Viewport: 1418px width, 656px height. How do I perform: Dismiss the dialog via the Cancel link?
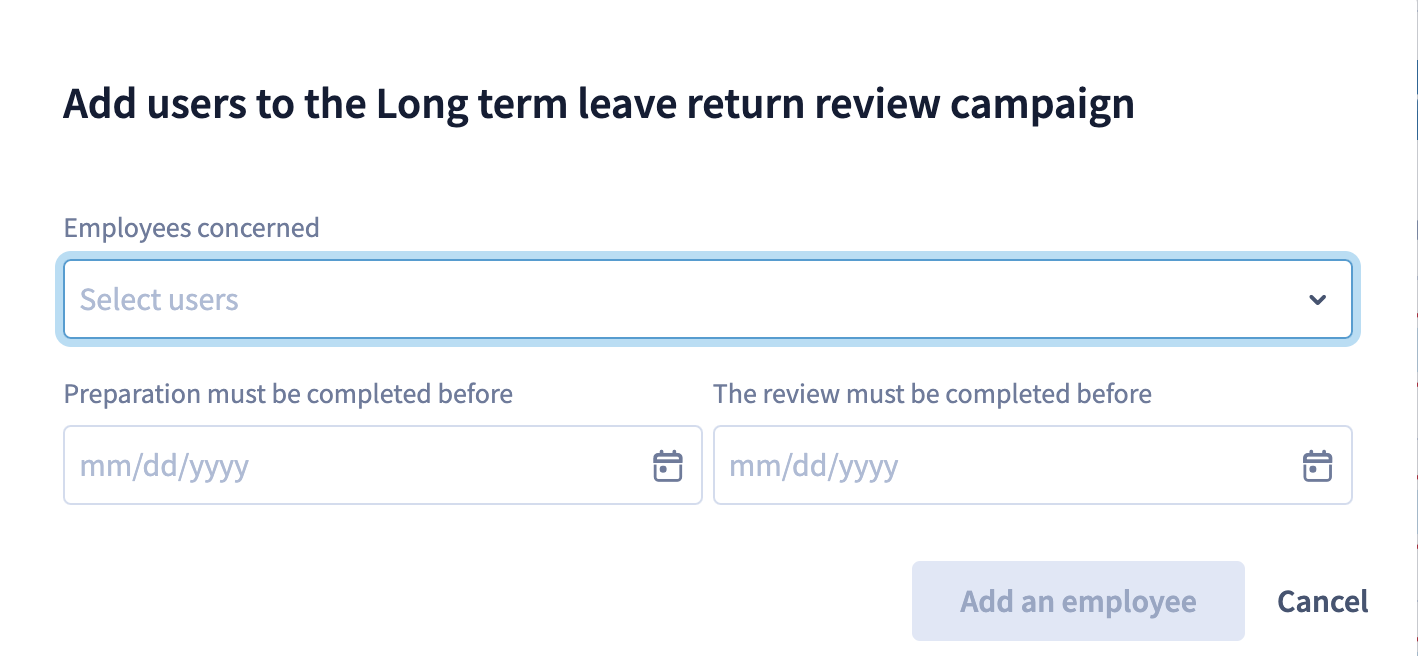point(1323,601)
